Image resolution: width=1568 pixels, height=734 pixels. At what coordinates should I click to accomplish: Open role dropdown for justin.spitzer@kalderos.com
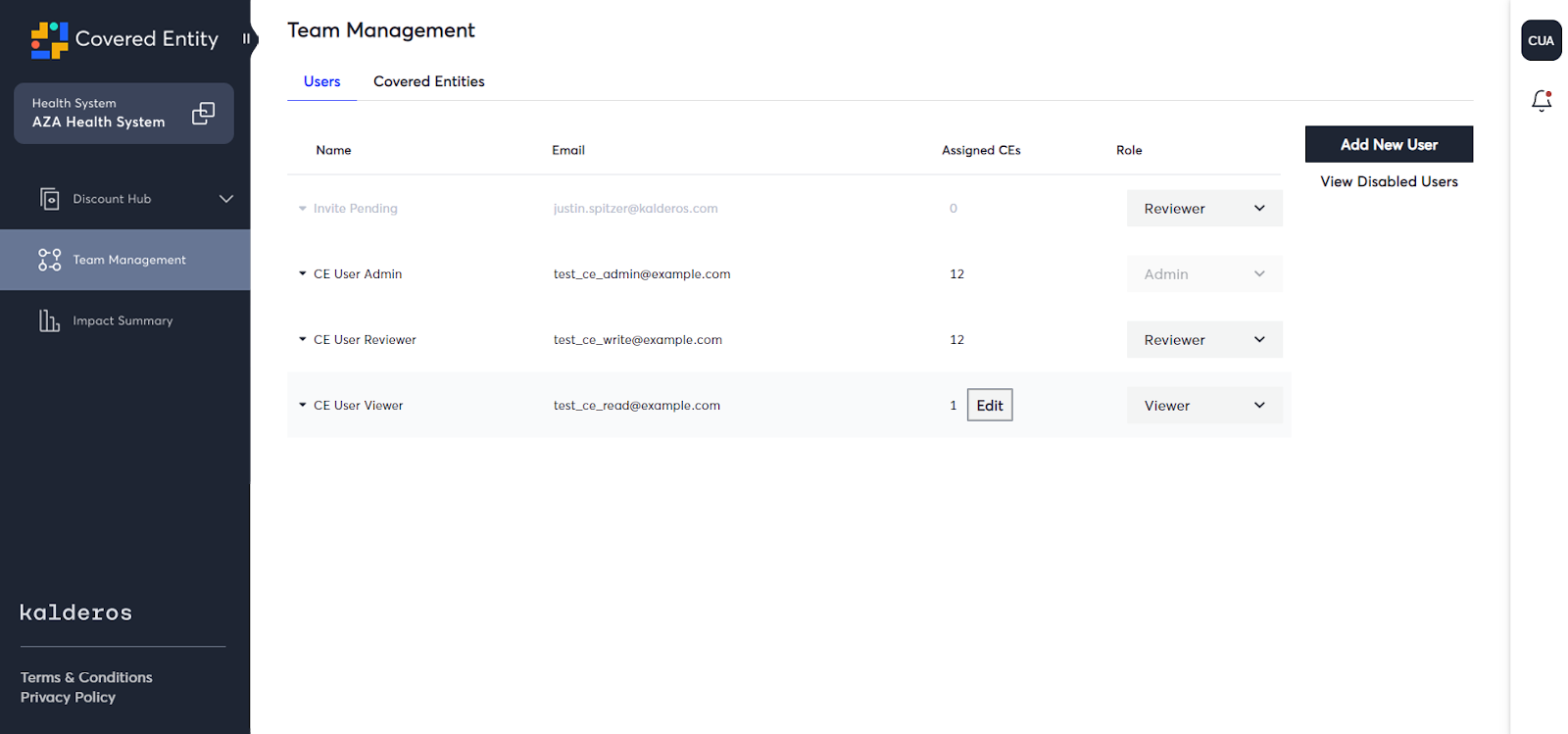1204,209
